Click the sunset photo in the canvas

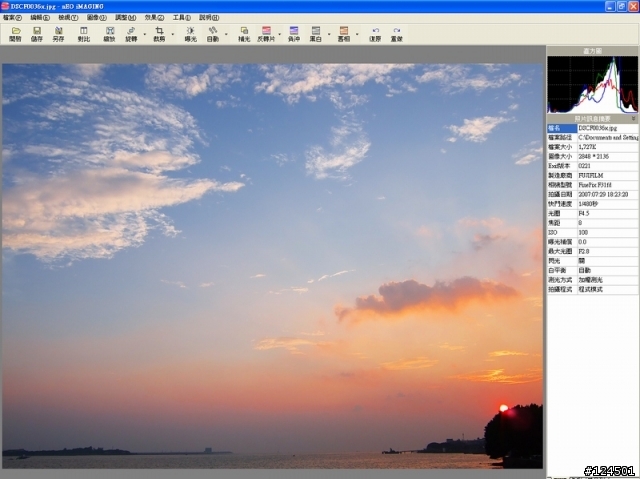click(x=272, y=266)
